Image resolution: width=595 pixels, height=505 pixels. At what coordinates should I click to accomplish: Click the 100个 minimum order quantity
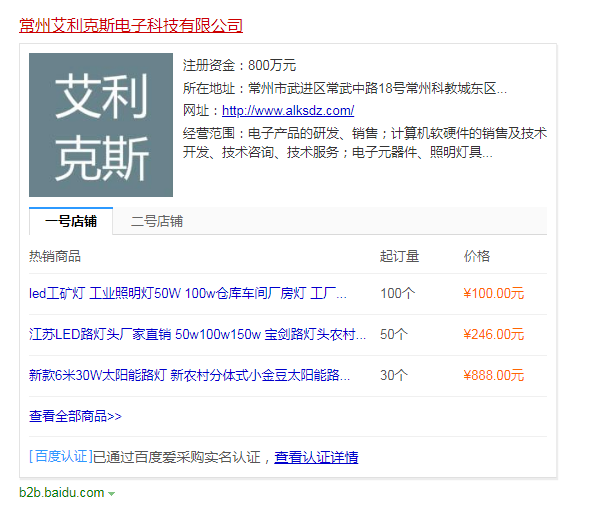point(398,293)
